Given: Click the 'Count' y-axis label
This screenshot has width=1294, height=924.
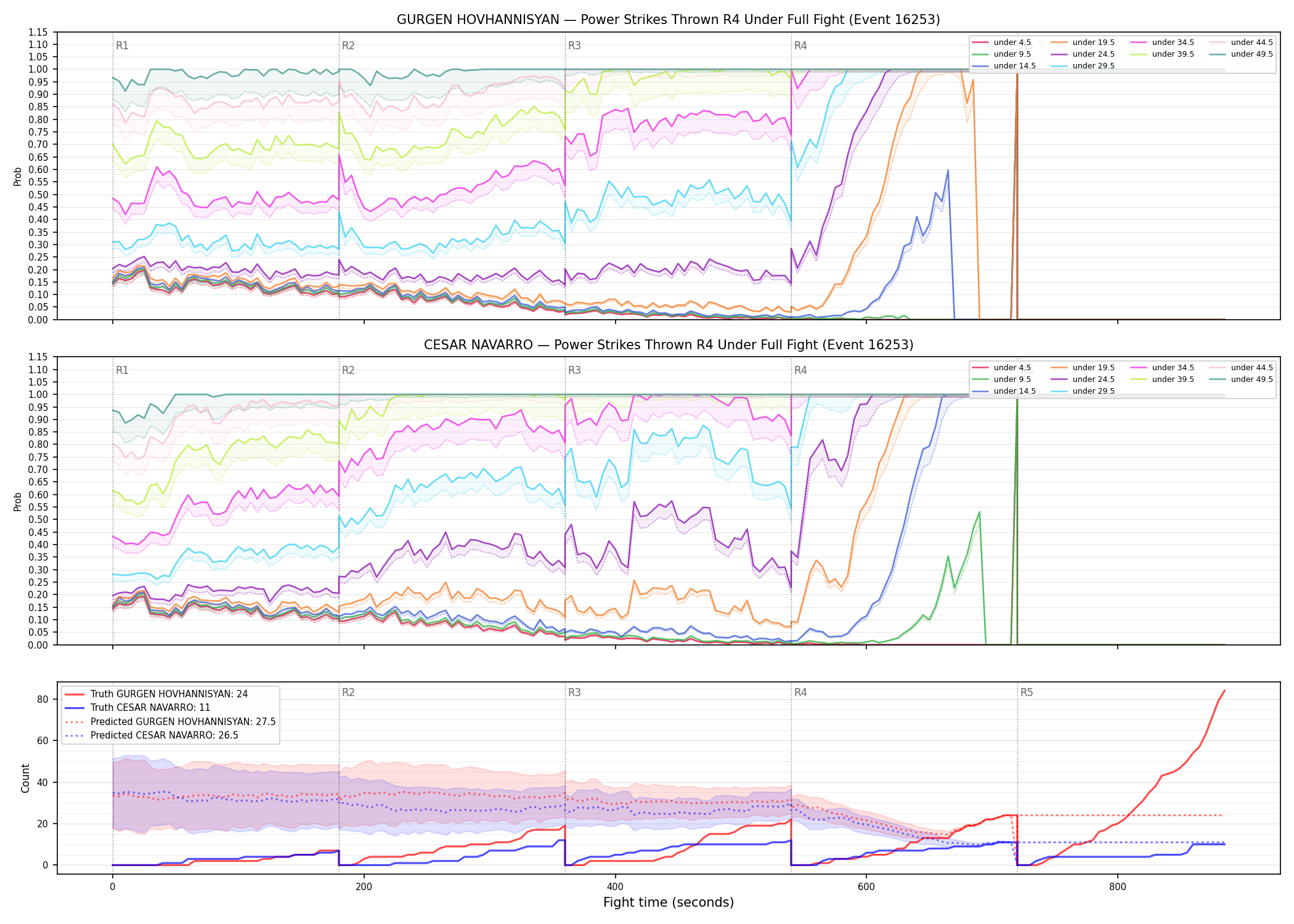Looking at the screenshot, I should 25,778.
